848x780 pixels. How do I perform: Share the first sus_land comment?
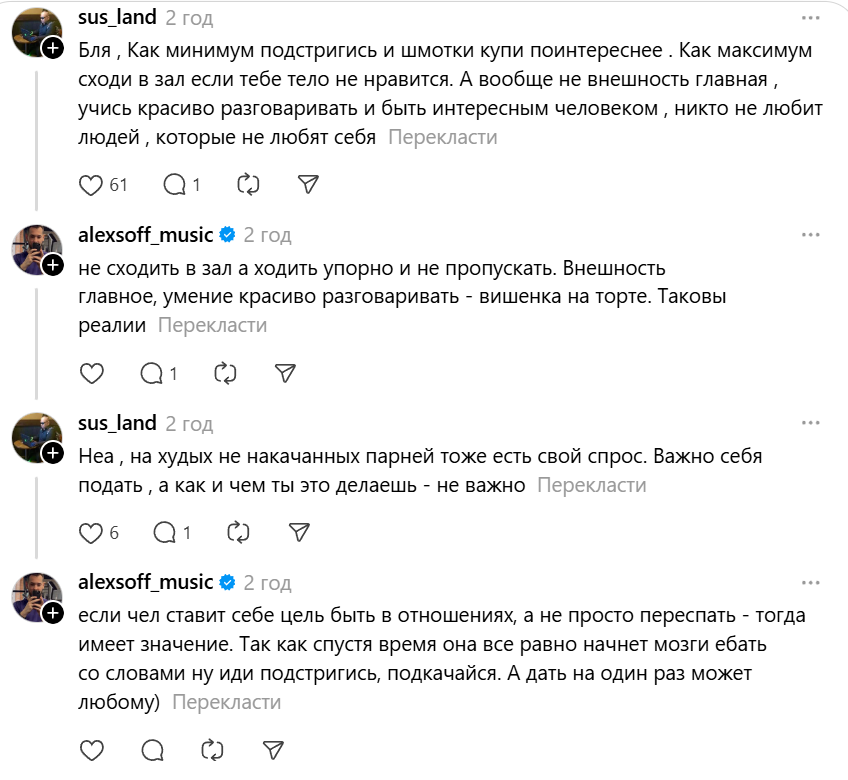click(309, 185)
